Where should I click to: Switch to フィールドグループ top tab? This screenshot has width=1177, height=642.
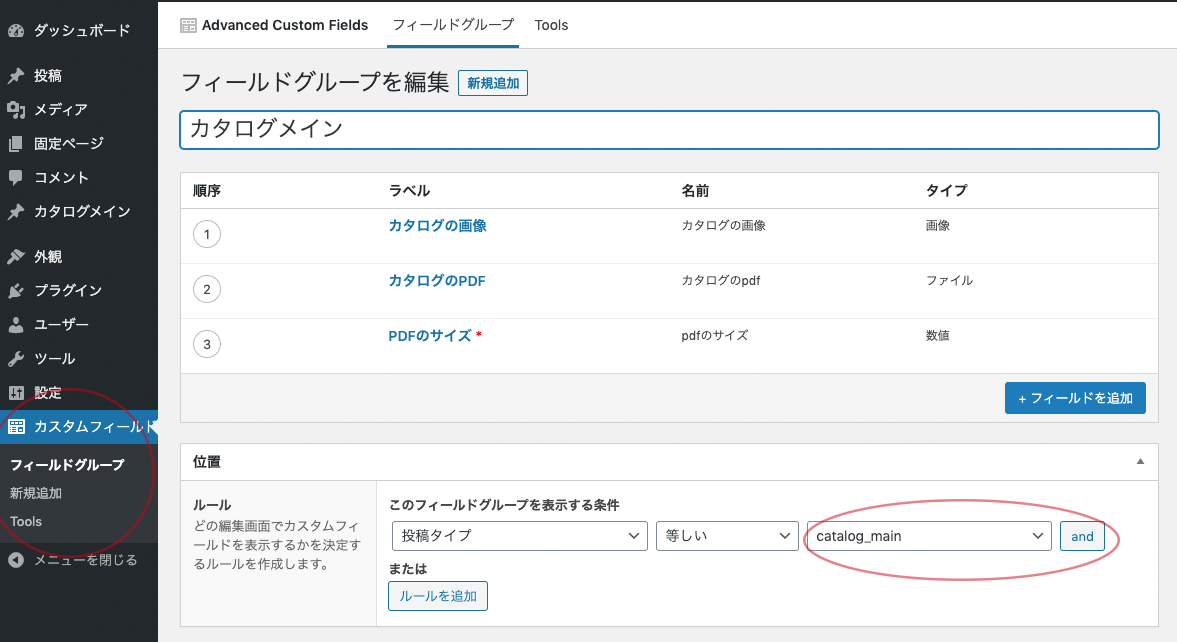tap(453, 25)
